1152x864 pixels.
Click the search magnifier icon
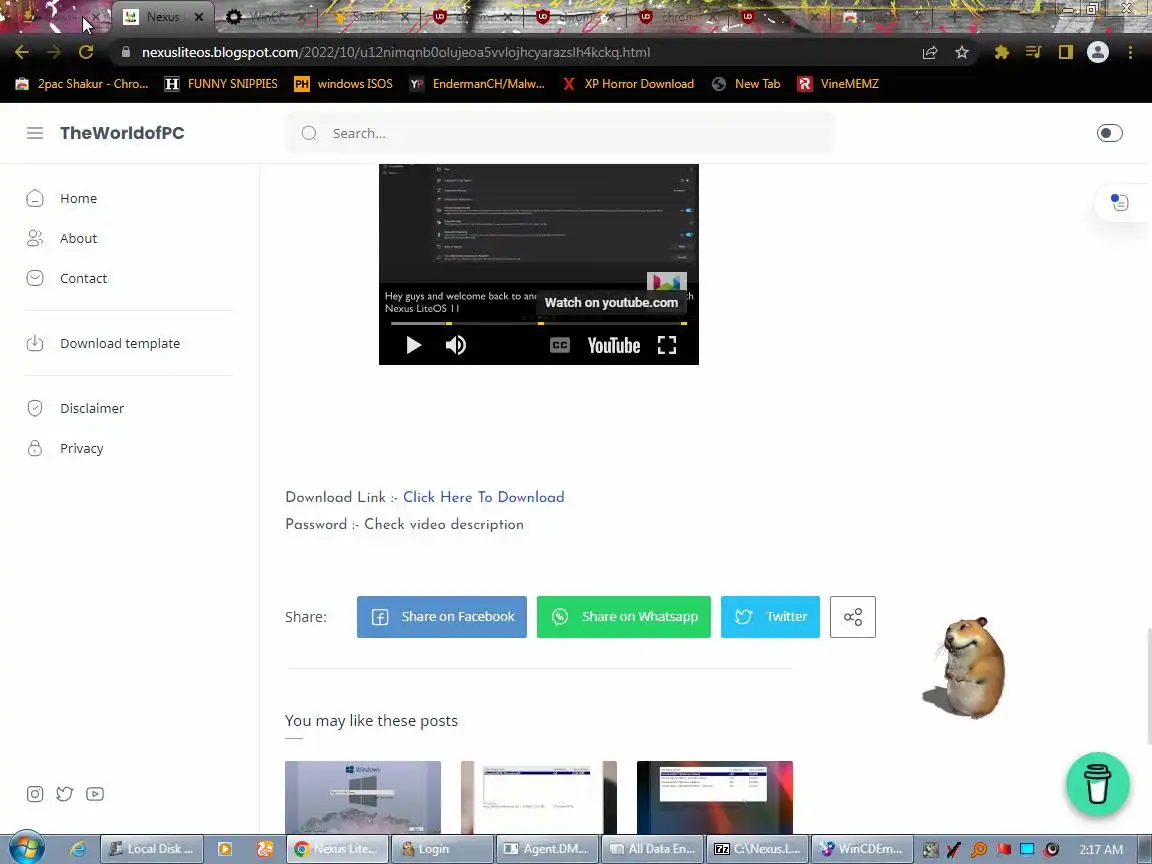coord(309,133)
